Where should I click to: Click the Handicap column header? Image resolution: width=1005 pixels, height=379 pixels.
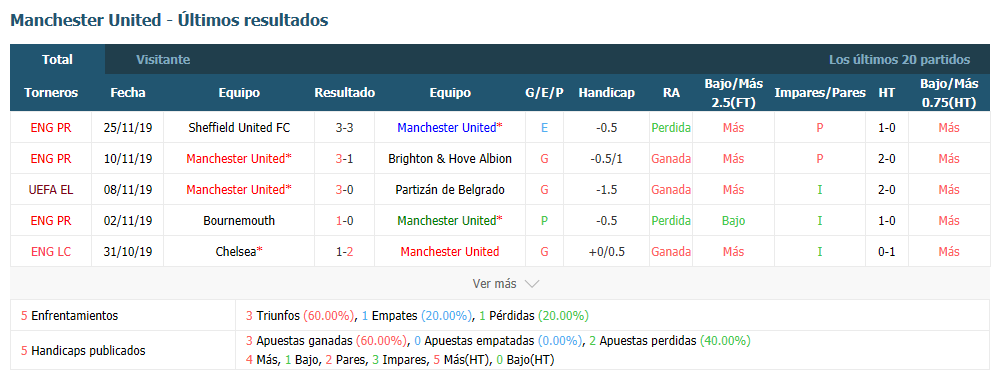click(606, 92)
